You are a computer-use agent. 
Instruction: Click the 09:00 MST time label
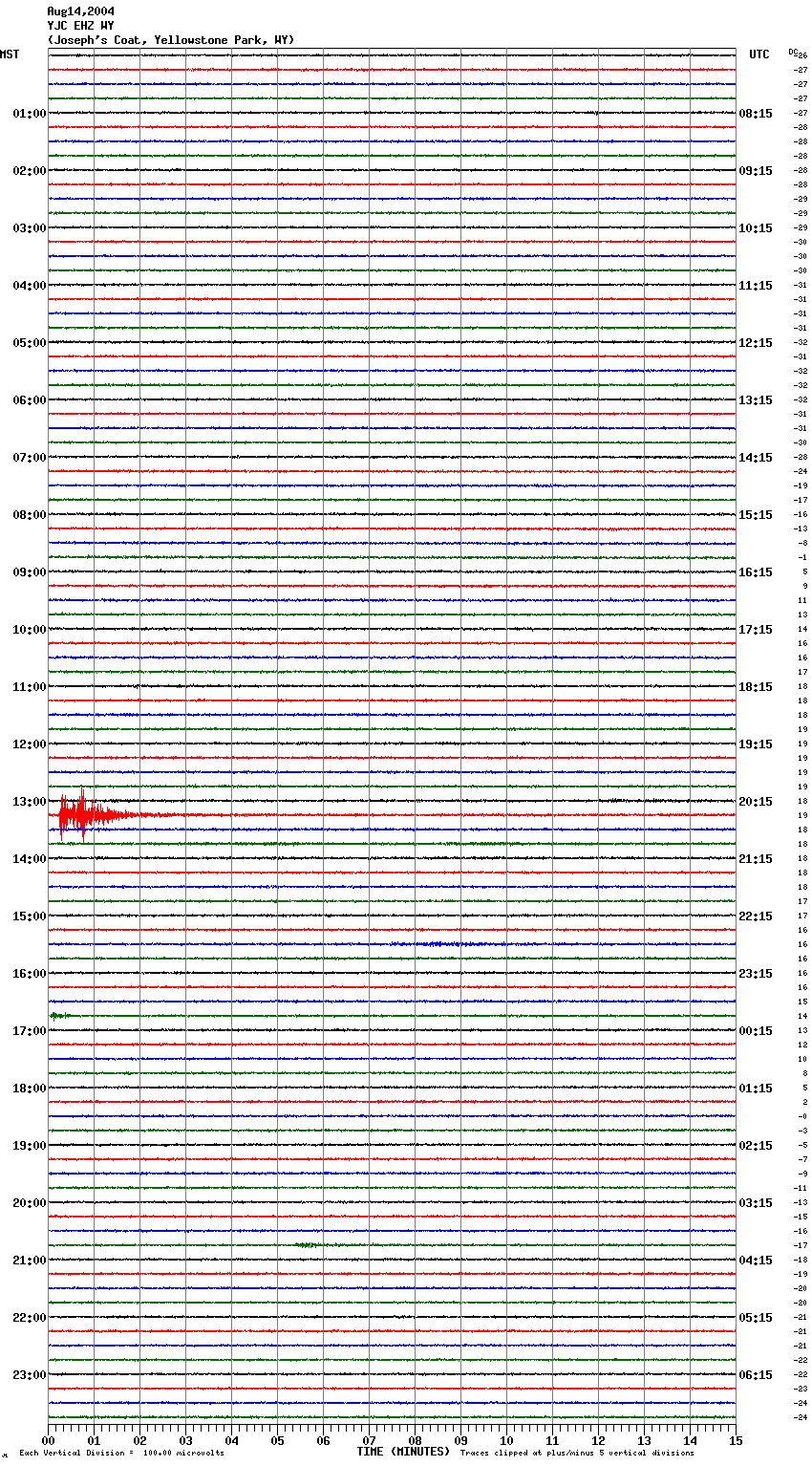coord(30,572)
